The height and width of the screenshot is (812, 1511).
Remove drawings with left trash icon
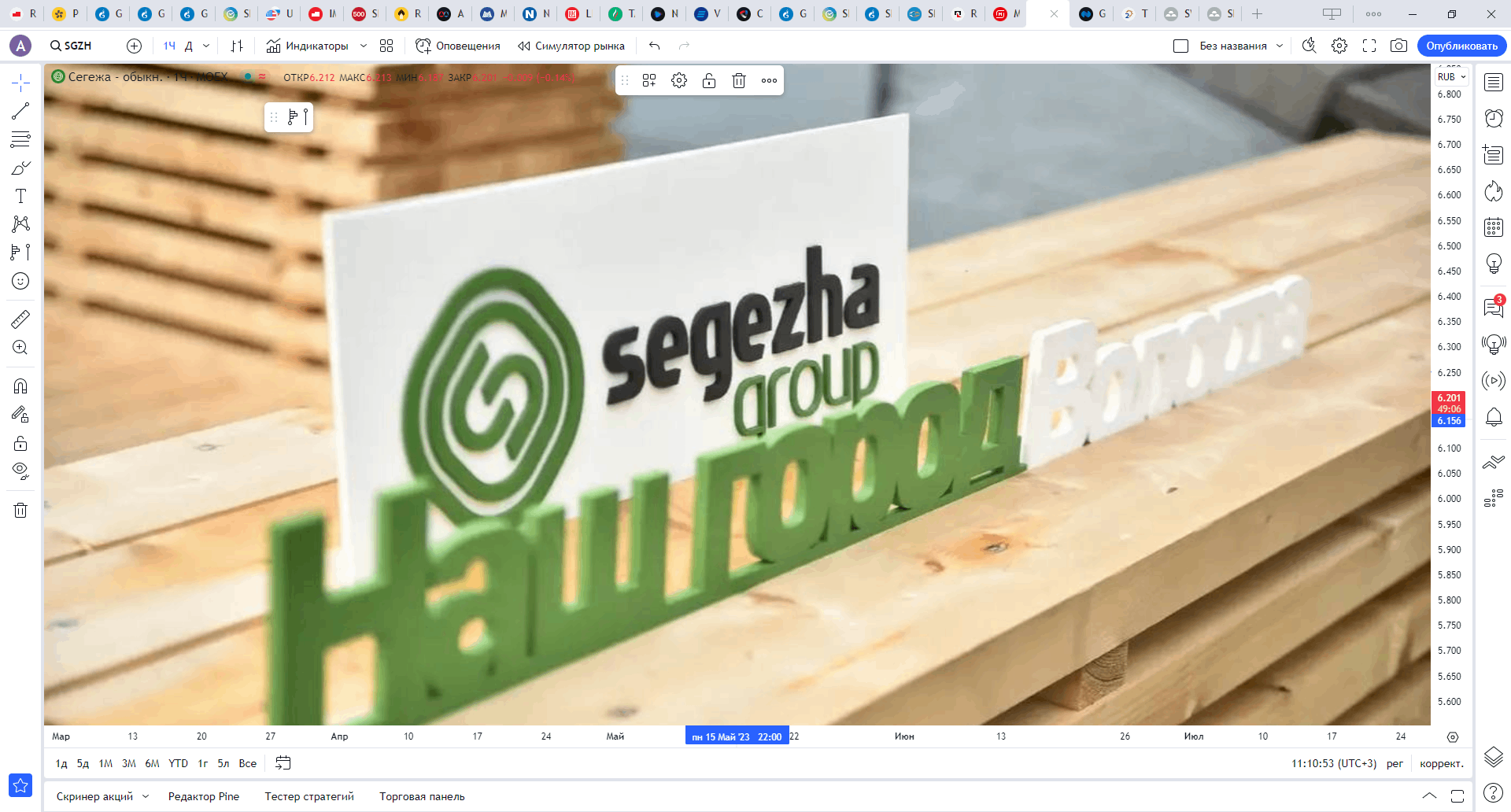point(20,510)
